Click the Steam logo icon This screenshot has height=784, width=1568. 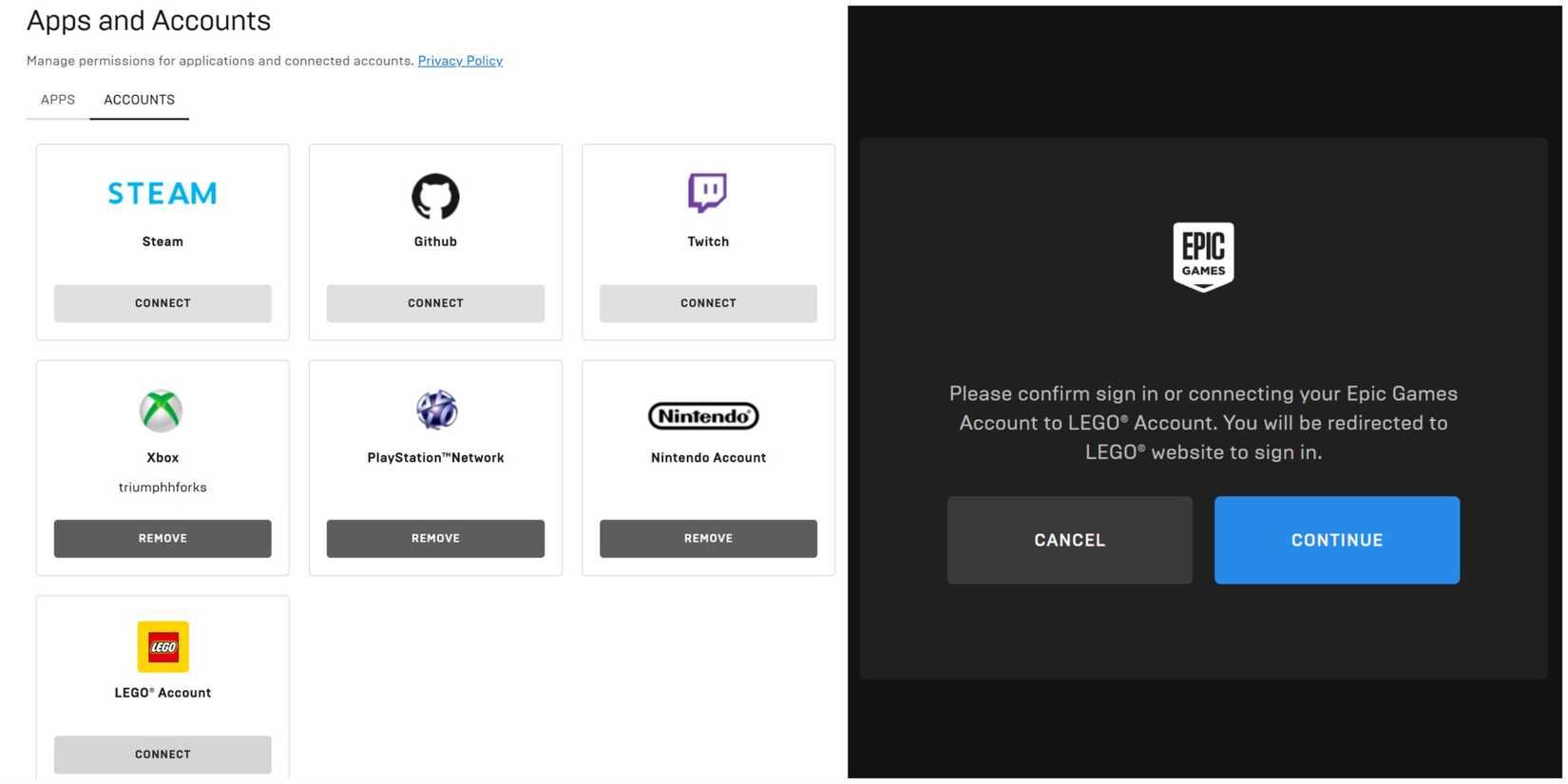[x=163, y=194]
